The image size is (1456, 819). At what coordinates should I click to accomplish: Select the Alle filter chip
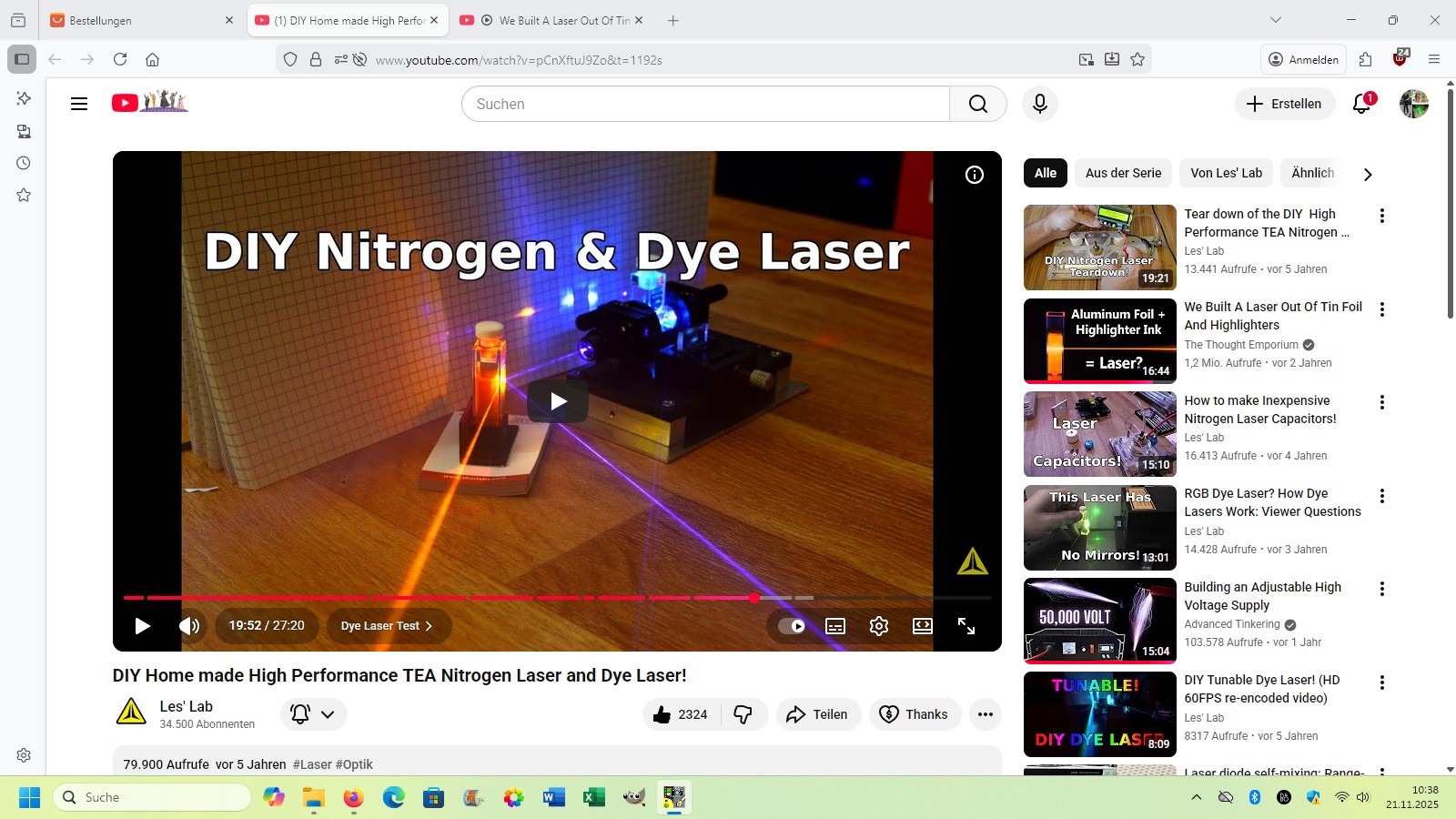1046,173
